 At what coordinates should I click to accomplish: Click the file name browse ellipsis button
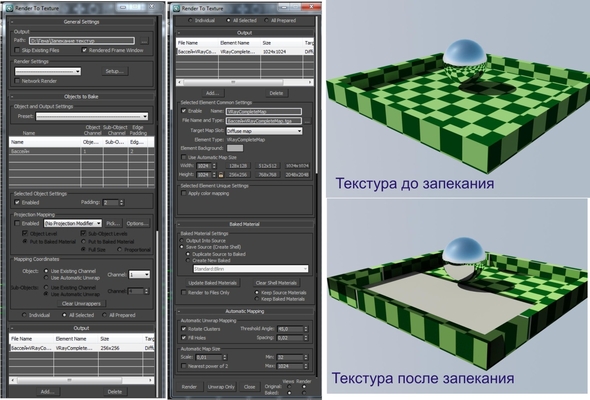(307, 121)
